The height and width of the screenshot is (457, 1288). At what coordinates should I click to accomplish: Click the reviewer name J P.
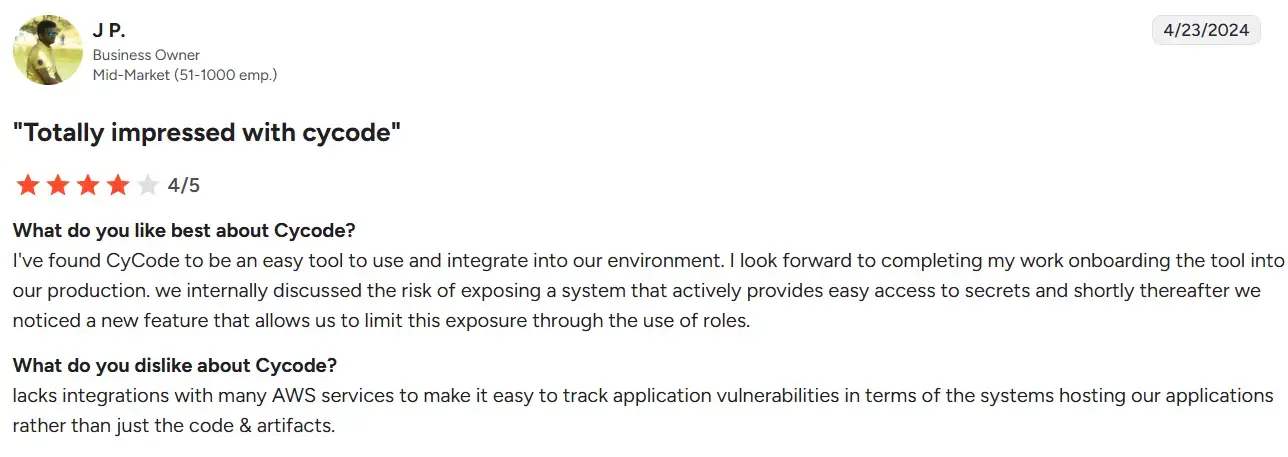(x=109, y=30)
